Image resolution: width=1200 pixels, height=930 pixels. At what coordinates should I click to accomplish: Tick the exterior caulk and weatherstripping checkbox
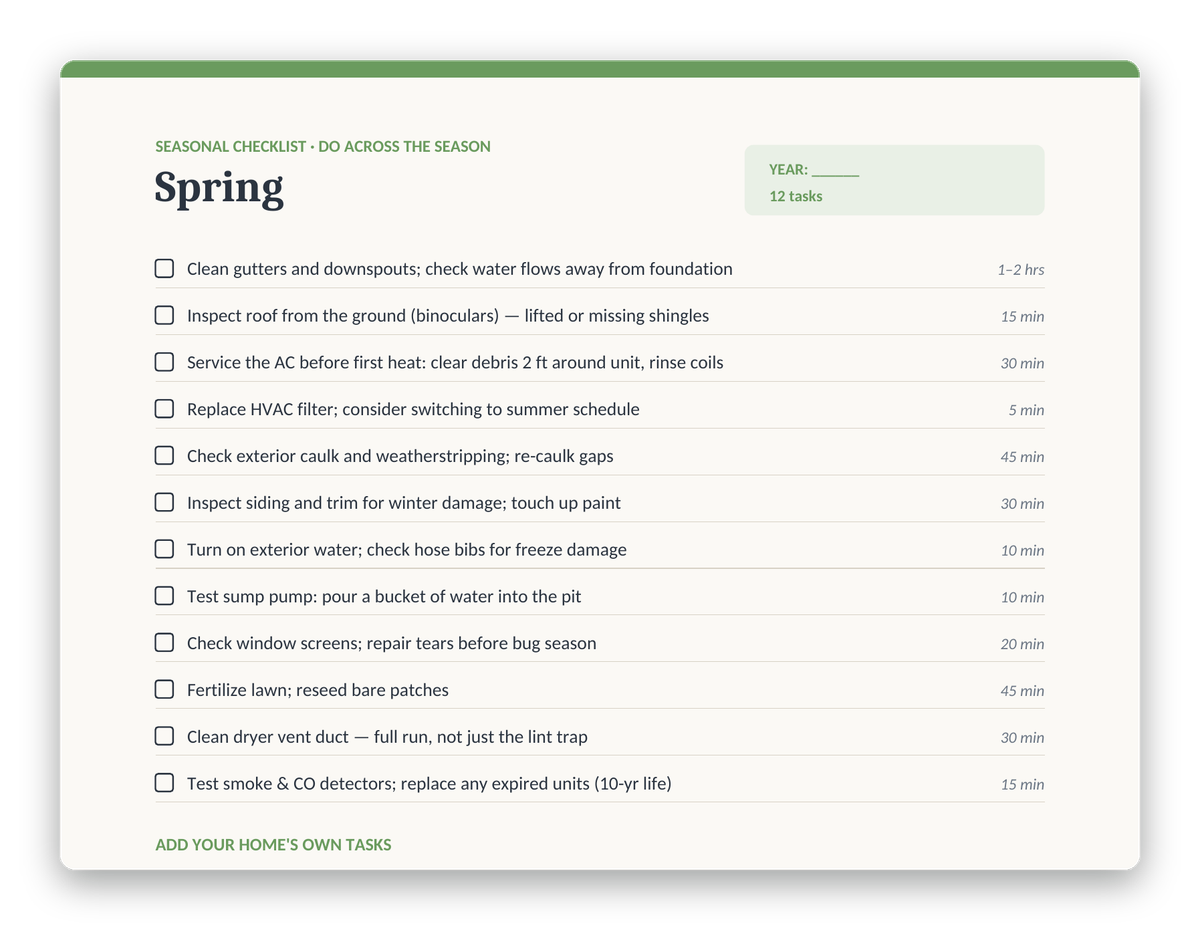[164, 455]
